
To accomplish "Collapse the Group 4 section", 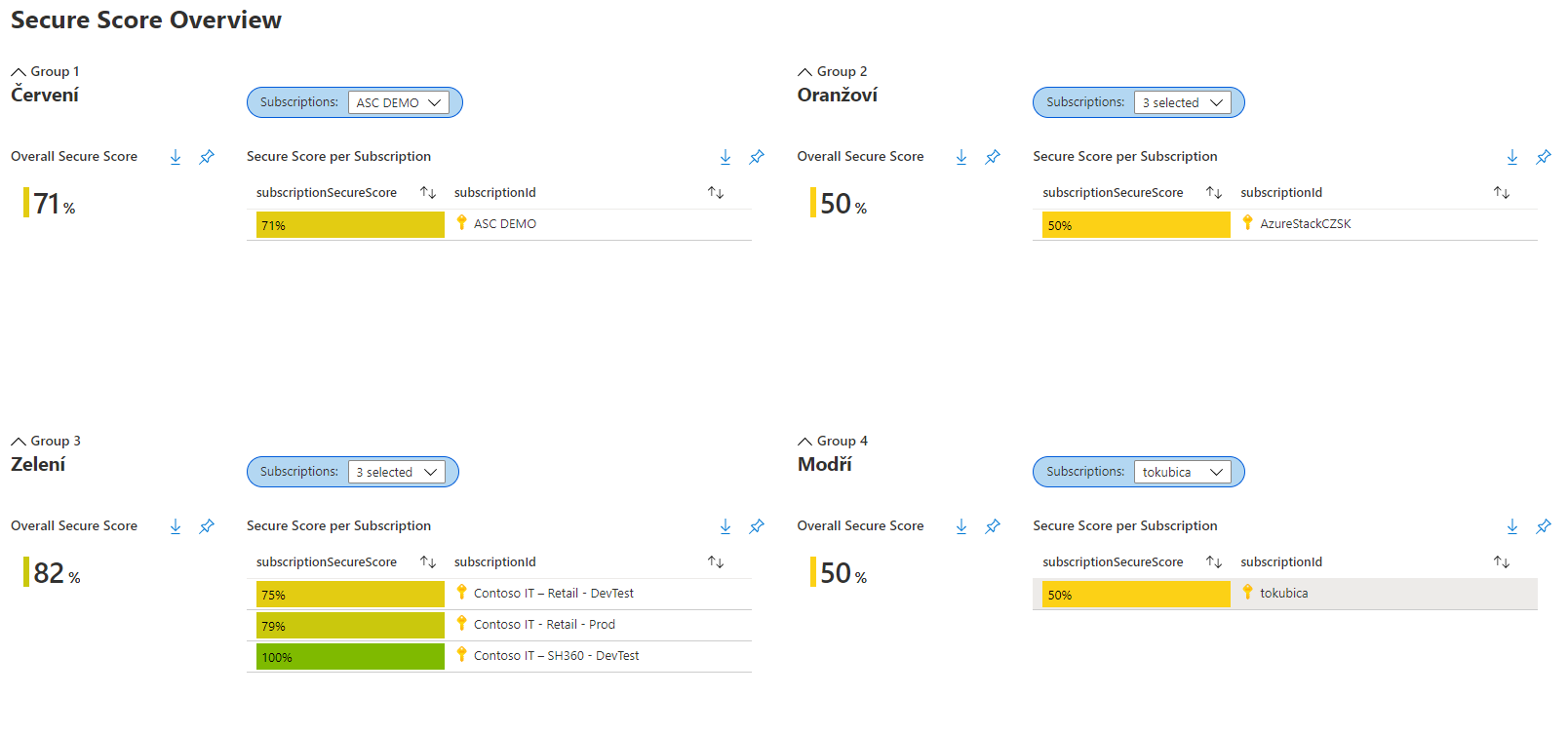I will [x=804, y=442].
